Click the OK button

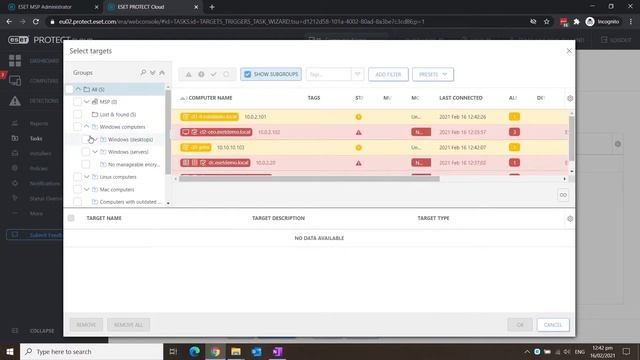520,325
